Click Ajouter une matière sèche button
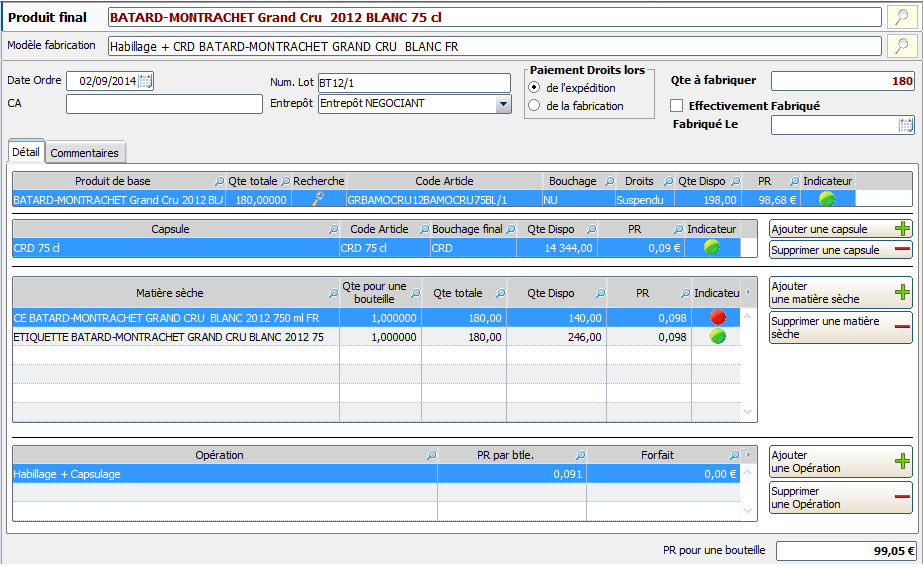The width and height of the screenshot is (923, 567). point(841,293)
